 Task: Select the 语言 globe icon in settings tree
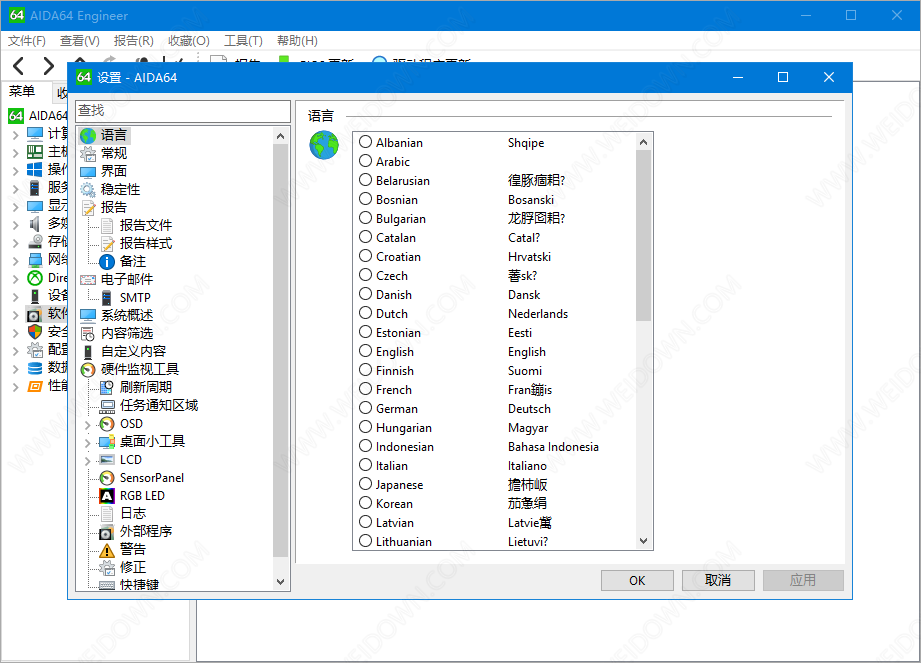click(x=88, y=136)
